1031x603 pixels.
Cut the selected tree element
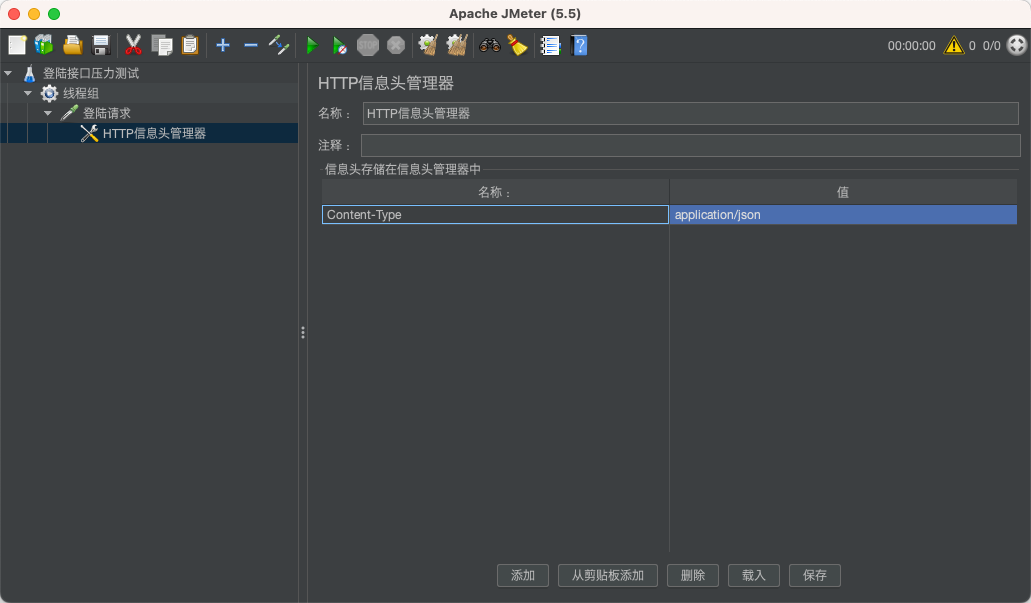133,44
